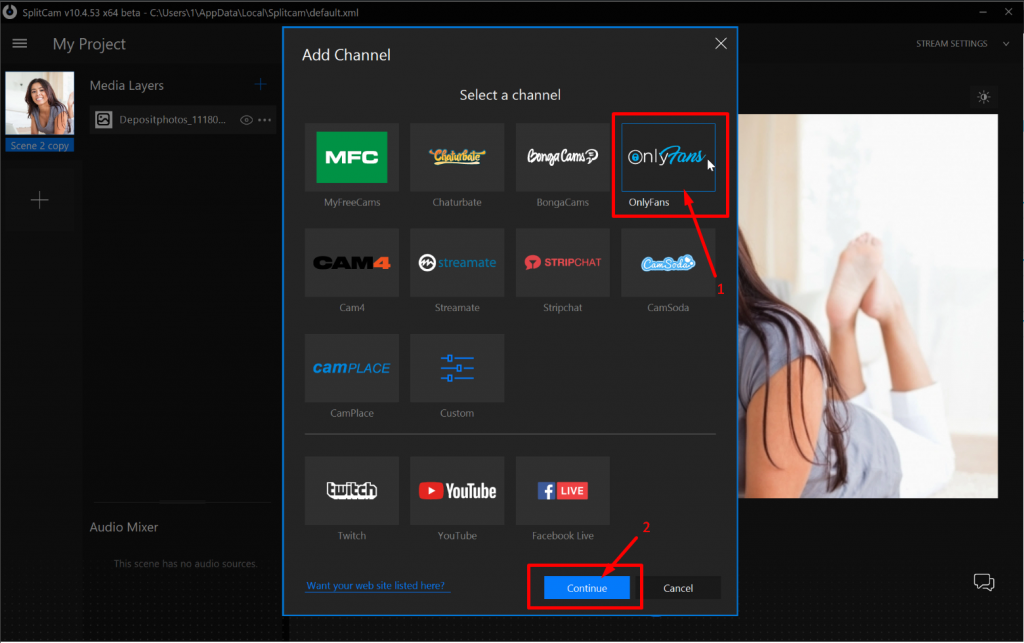Choose the Custom channel tile

click(x=457, y=368)
